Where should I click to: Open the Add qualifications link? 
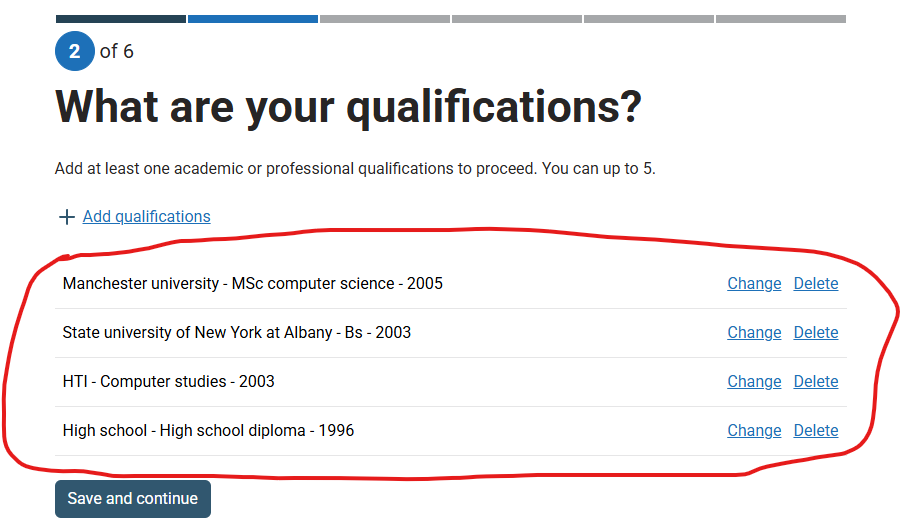[146, 217]
